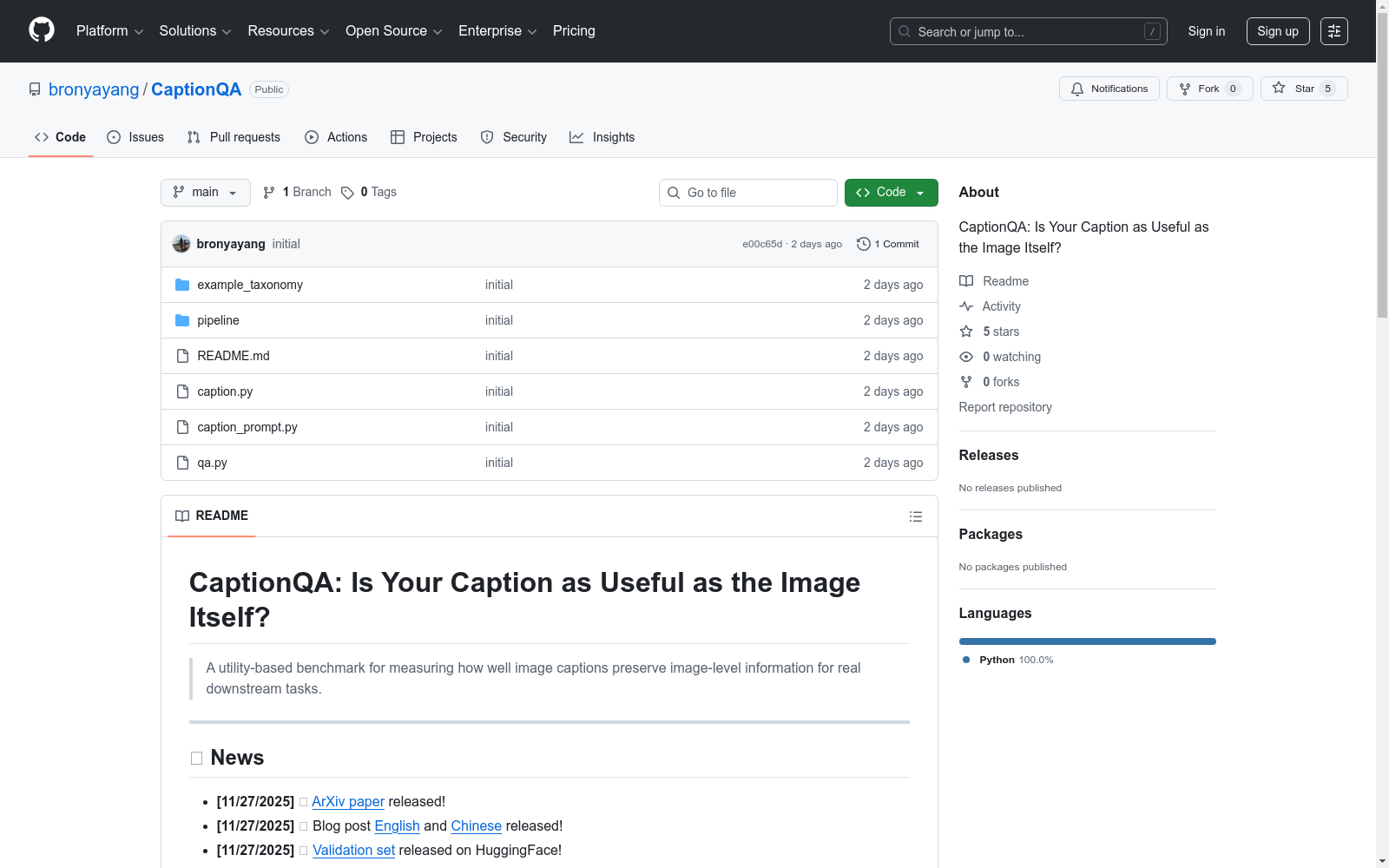The width and height of the screenshot is (1389, 868).
Task: Switch to the Insights tab
Action: (x=602, y=137)
